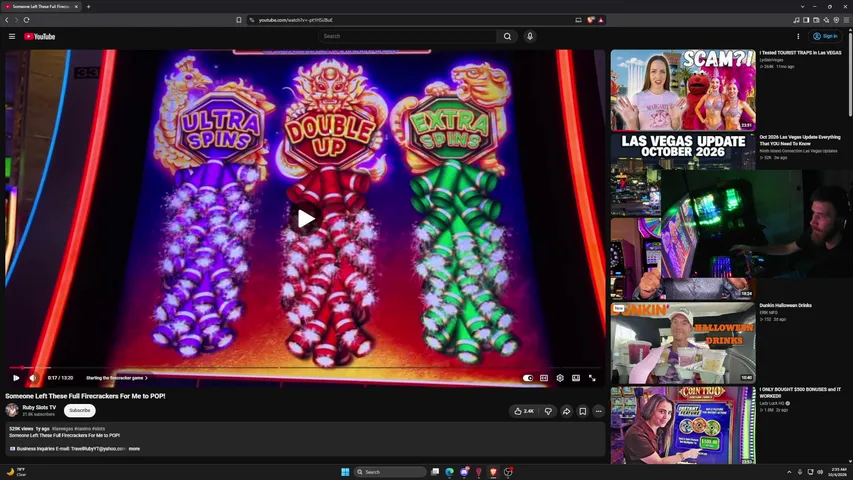Image resolution: width=853 pixels, height=480 pixels.
Task: Open 'I ONLY BOUGHT $500 BONUSES' title
Action: click(x=800, y=393)
